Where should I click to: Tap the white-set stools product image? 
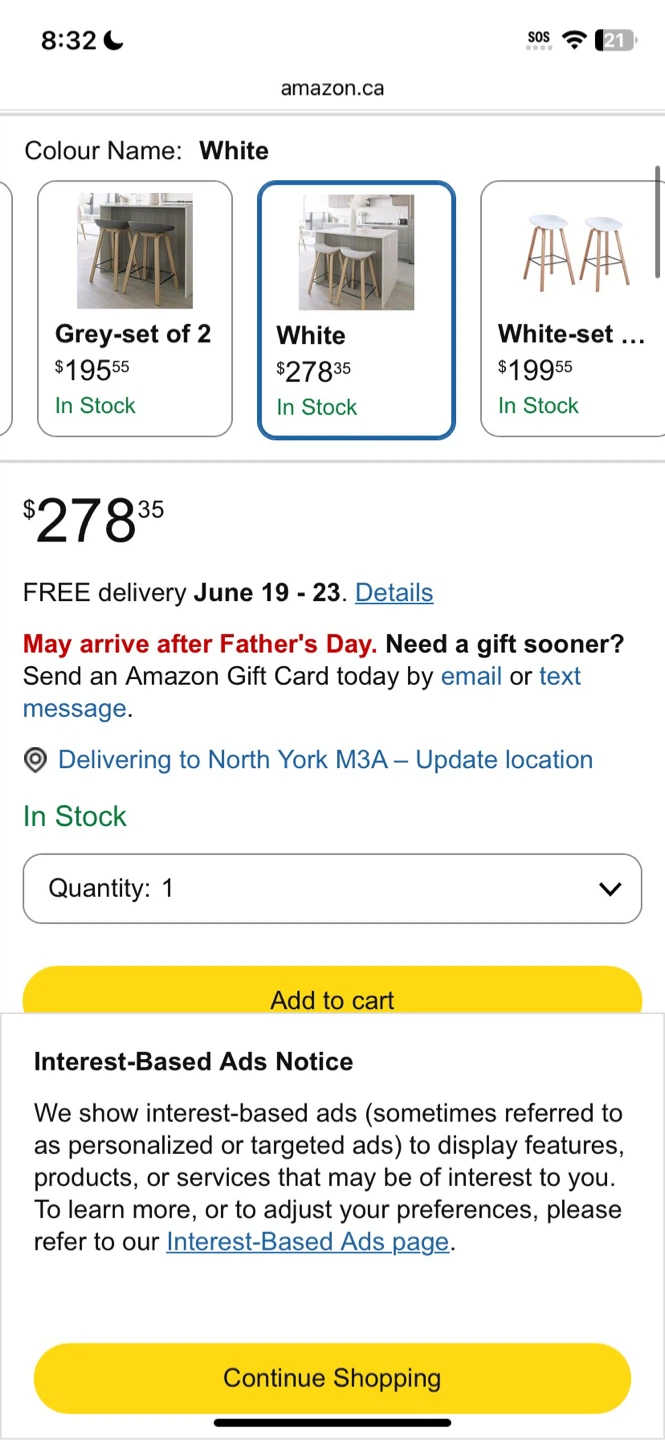point(576,251)
